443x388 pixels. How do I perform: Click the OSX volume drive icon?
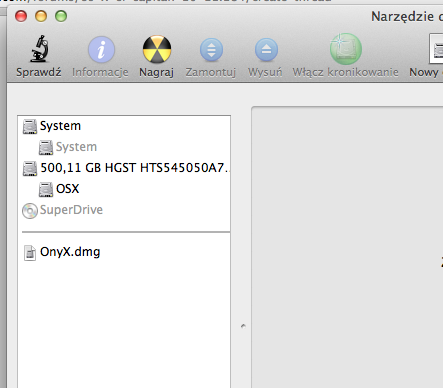[x=46, y=190]
